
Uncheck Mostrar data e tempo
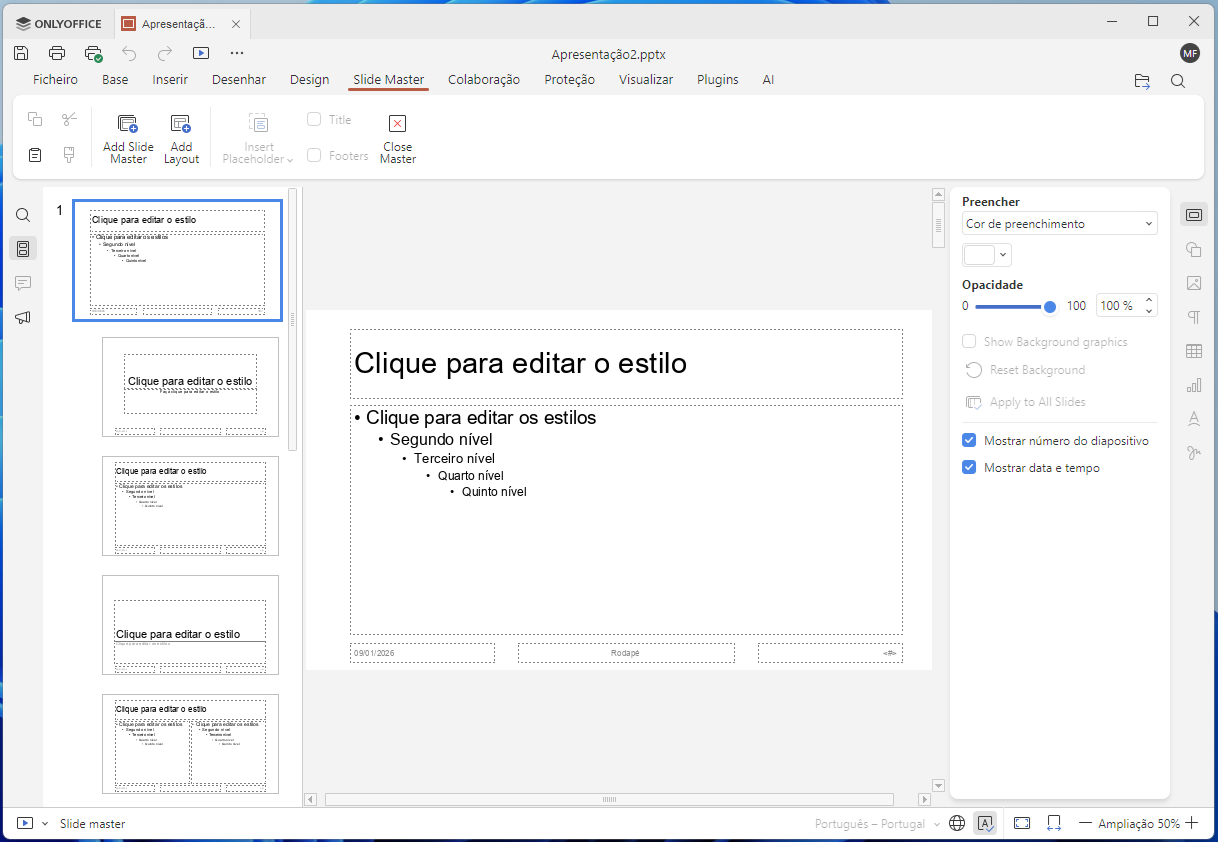[968, 467]
